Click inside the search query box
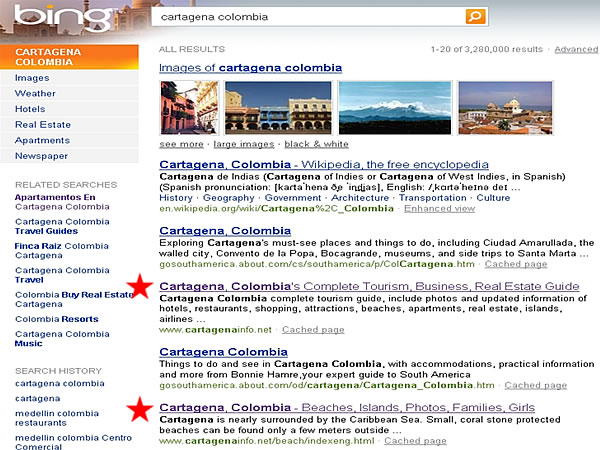The height and width of the screenshot is (450, 600). 310,16
